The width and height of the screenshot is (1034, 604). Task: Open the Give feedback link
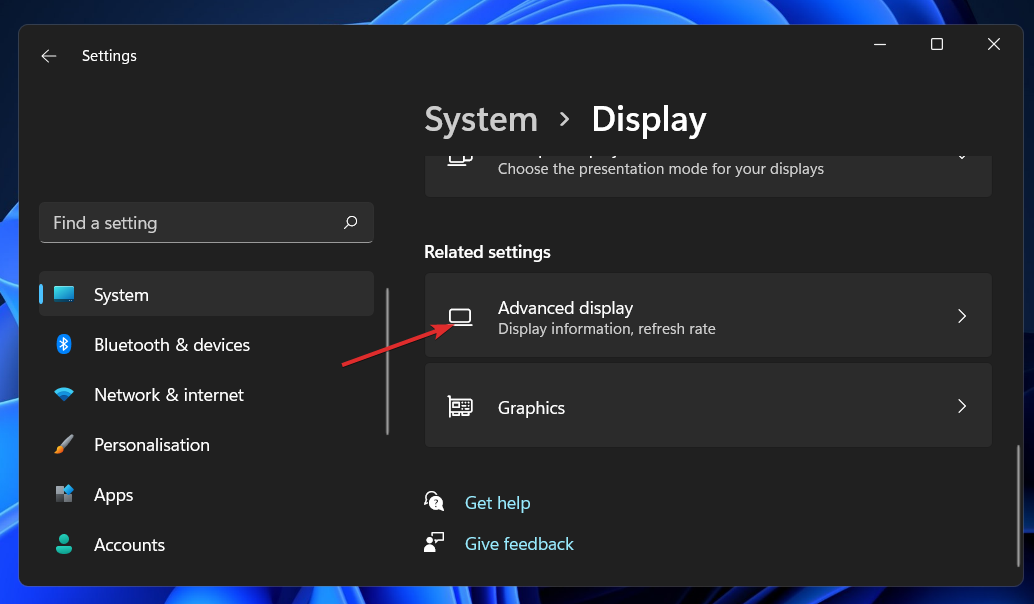[x=519, y=543]
